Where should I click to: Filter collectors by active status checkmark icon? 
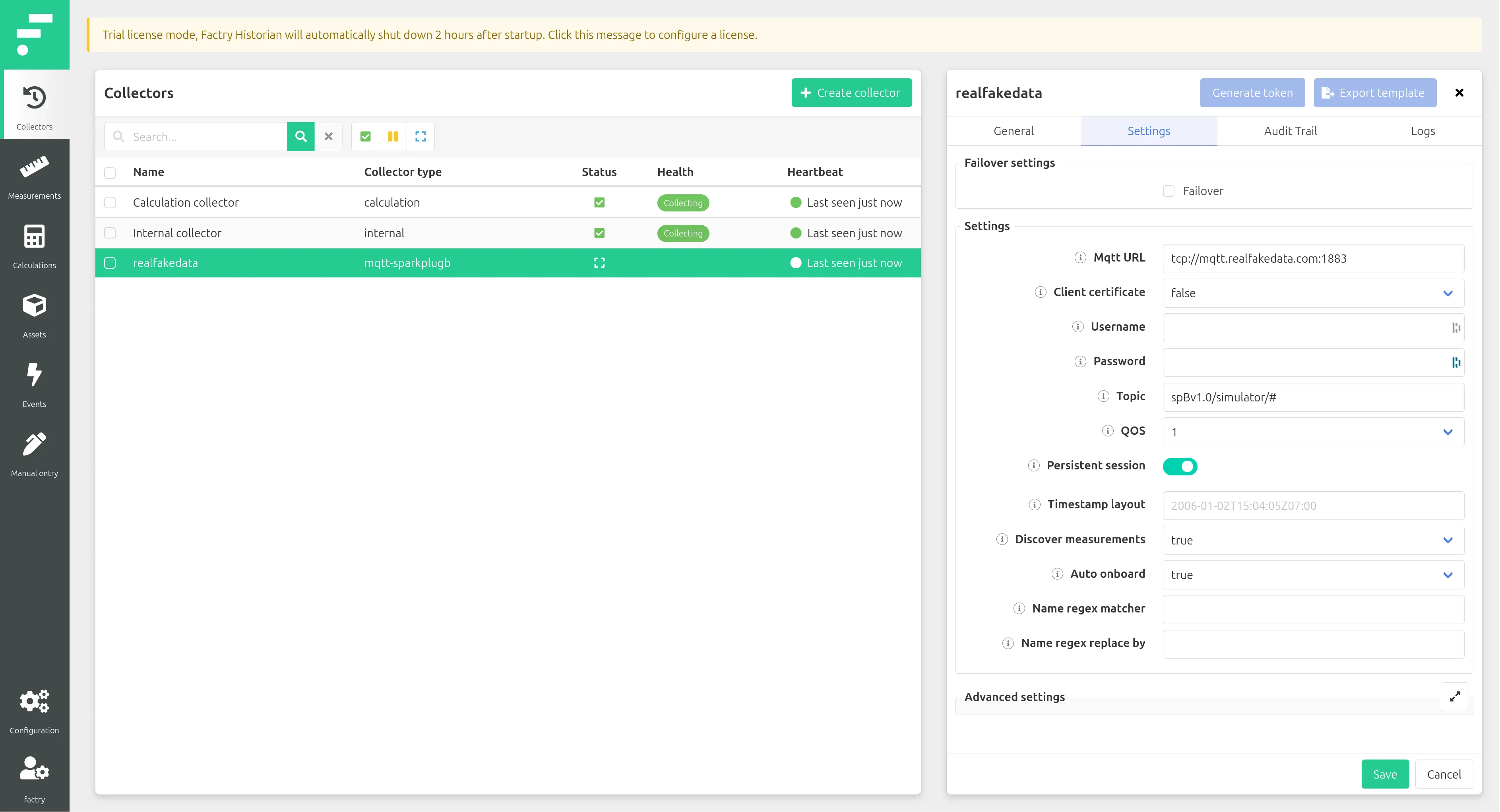tap(365, 136)
